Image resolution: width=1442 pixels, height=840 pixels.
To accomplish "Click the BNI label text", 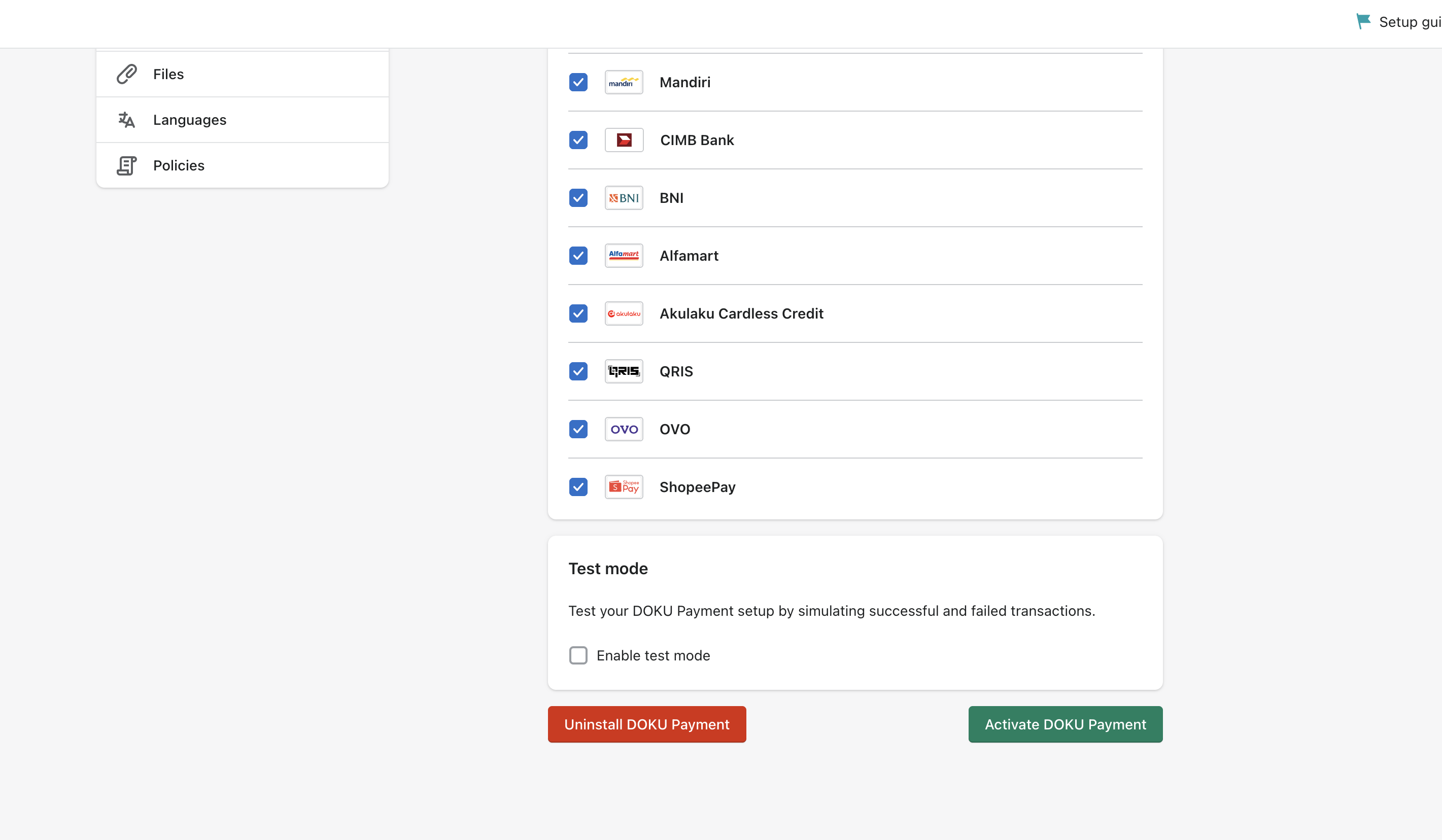I will [x=672, y=198].
